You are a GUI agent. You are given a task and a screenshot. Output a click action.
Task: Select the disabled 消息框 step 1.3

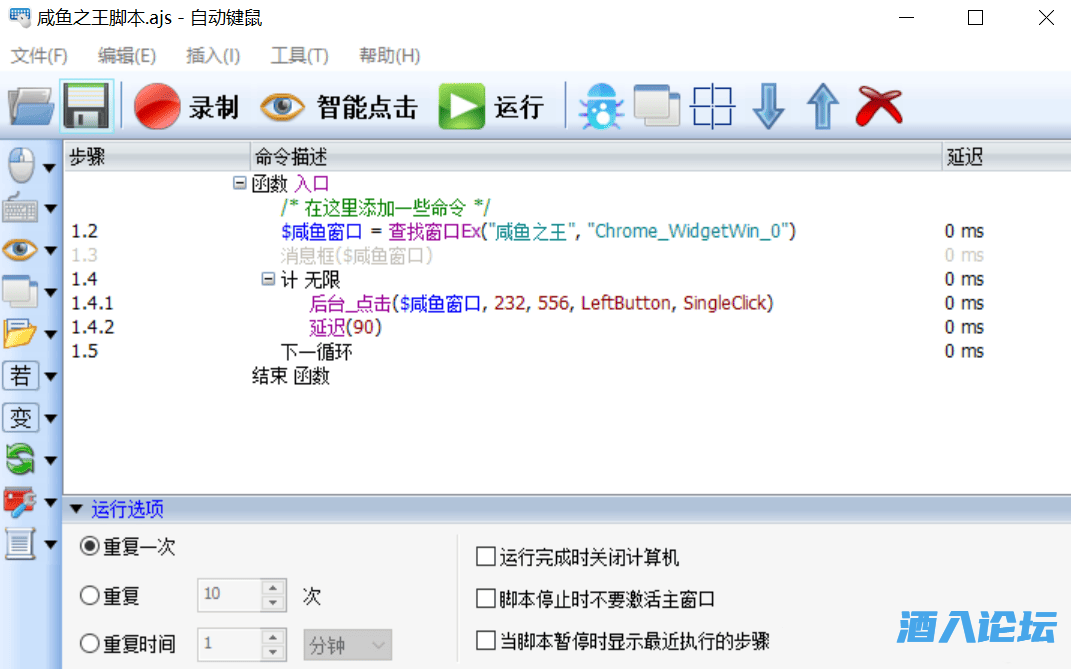(x=357, y=255)
